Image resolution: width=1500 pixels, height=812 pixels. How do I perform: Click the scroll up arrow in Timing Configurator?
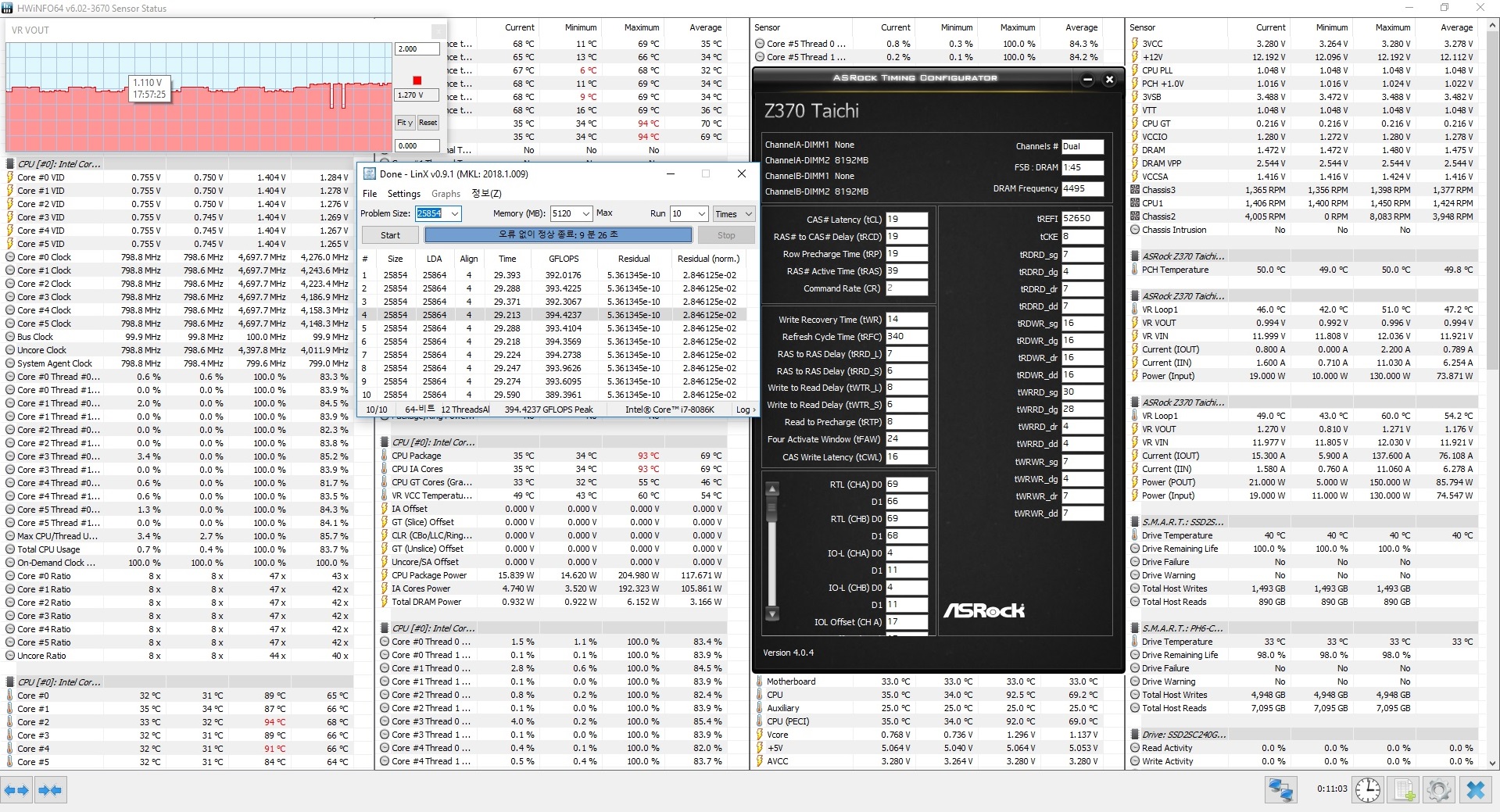click(772, 489)
